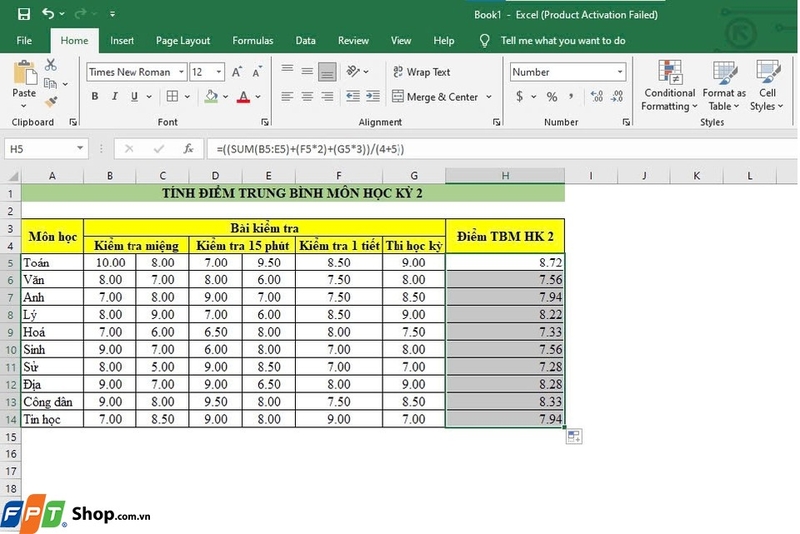Click the Increase Font Size icon
Viewport: 800px width, 534px height.
coord(239,72)
